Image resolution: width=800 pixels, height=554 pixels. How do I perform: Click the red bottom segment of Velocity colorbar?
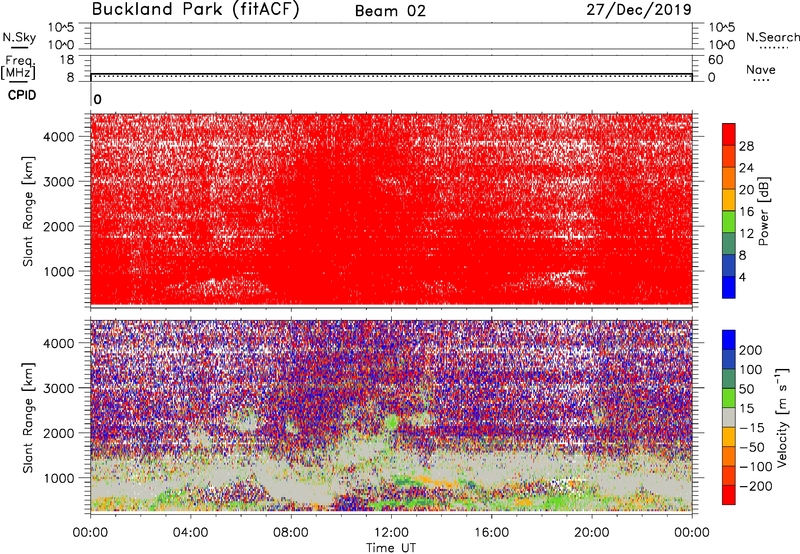(x=729, y=495)
